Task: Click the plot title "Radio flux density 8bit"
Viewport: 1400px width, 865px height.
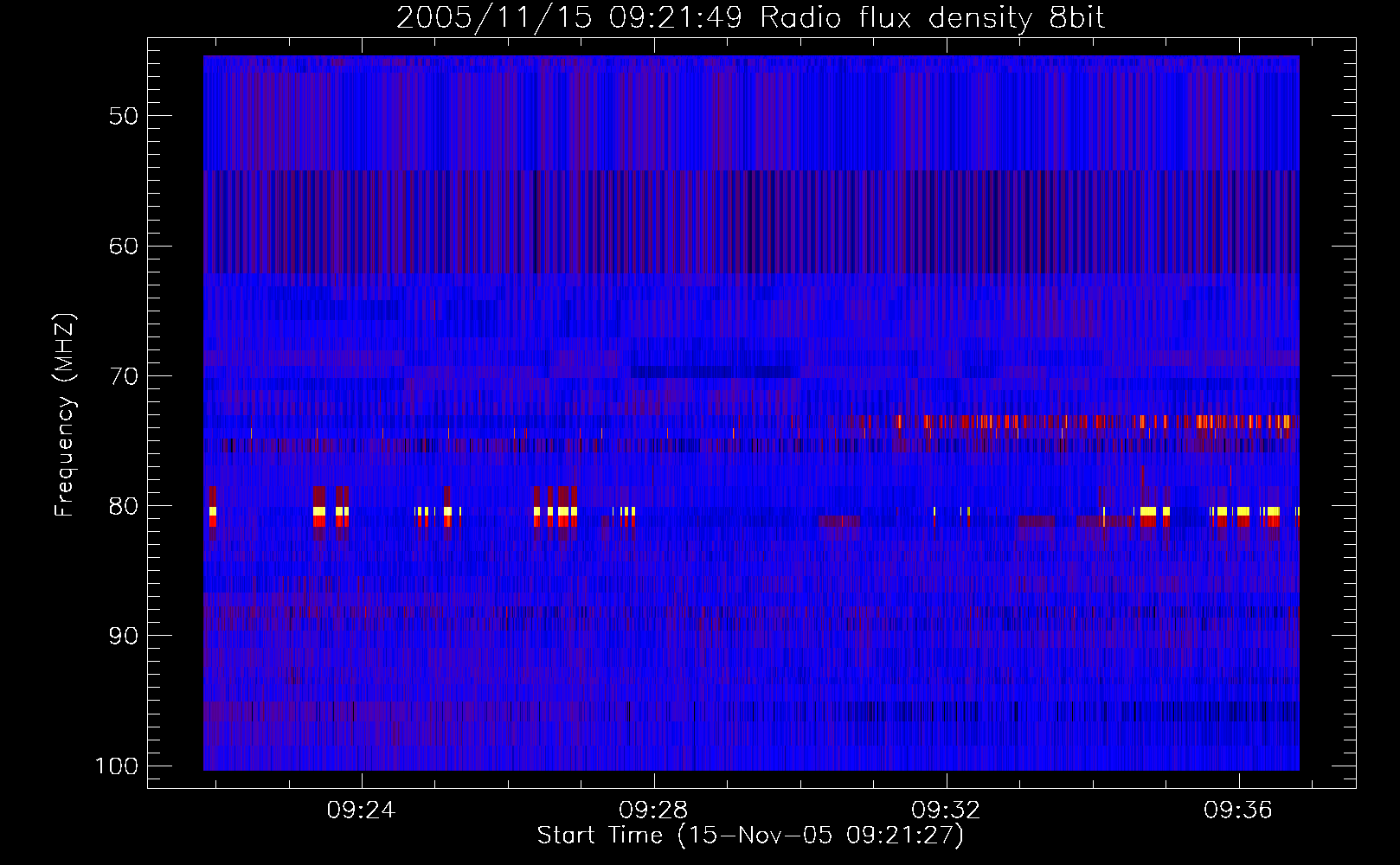Action: tap(932, 18)
